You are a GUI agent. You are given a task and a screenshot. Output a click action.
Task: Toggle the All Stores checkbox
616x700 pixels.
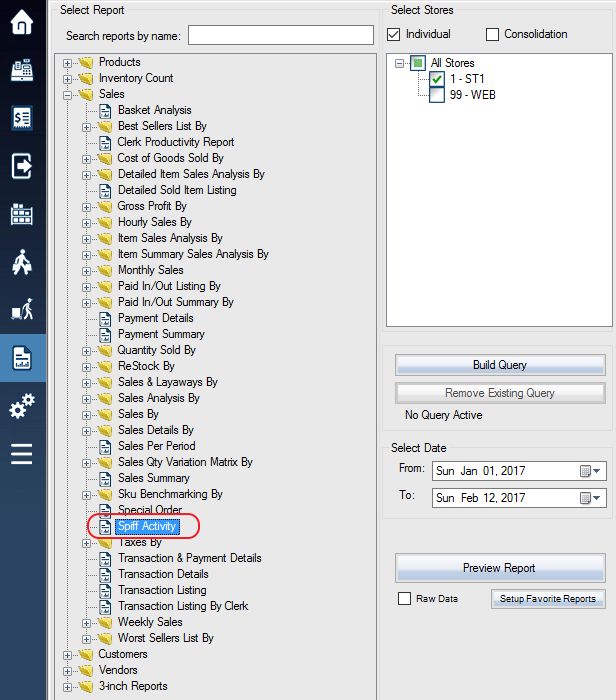coord(418,63)
